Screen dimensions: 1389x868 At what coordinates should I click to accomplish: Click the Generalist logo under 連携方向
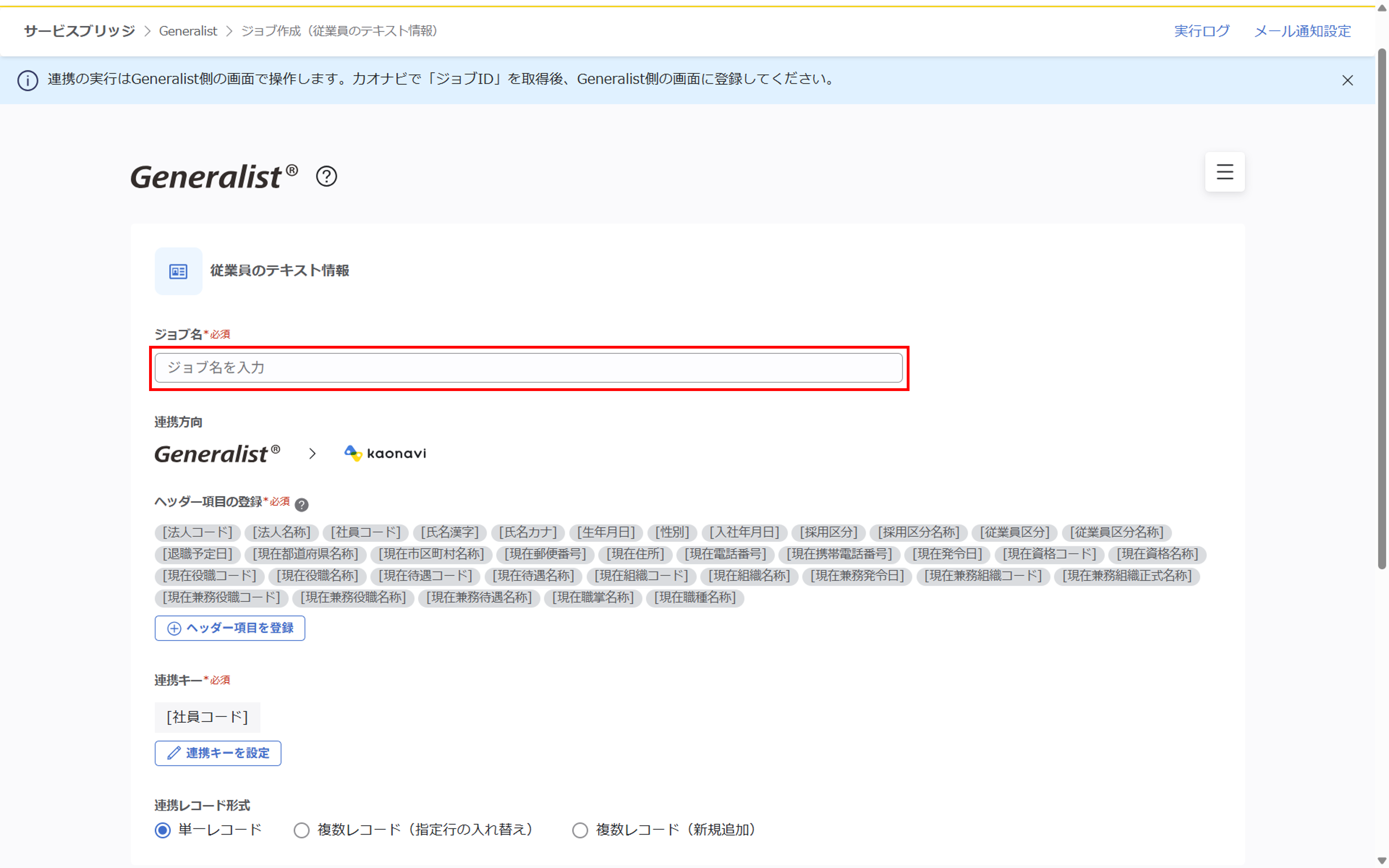pyautogui.click(x=217, y=453)
